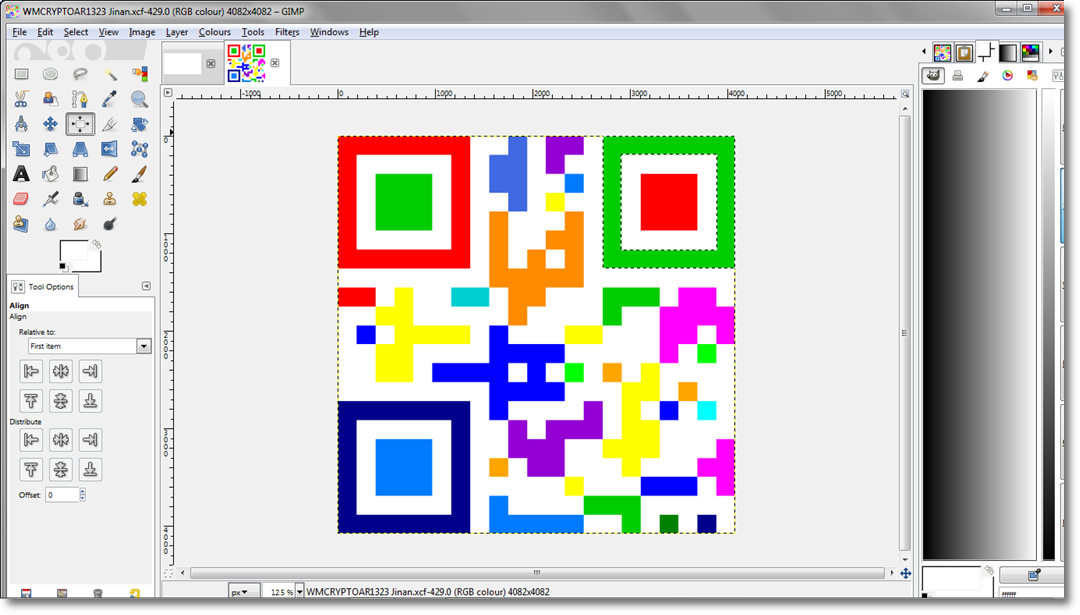Reset colours to default black and white
This screenshot has width=1080, height=615.
click(63, 267)
